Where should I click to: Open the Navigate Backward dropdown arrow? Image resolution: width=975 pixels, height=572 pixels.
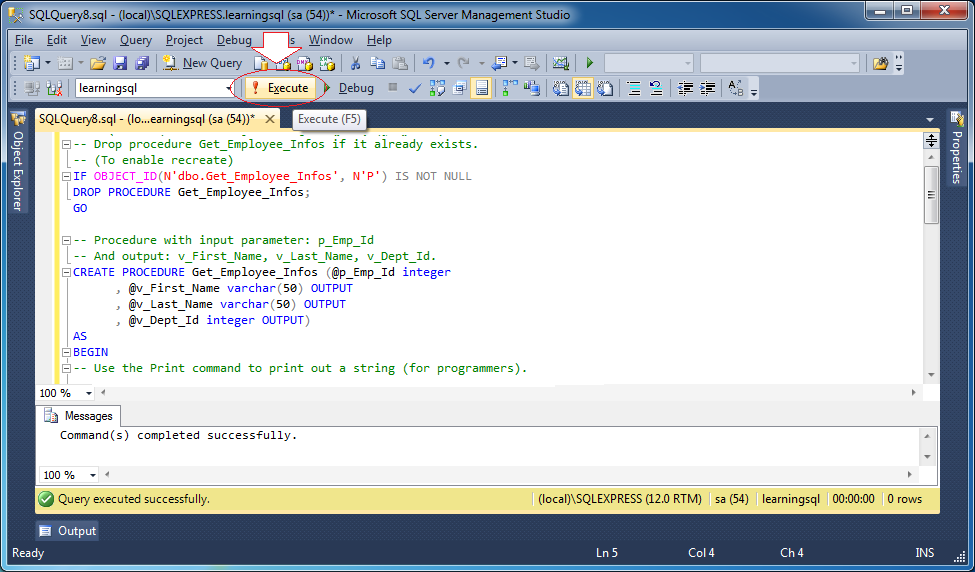click(515, 63)
